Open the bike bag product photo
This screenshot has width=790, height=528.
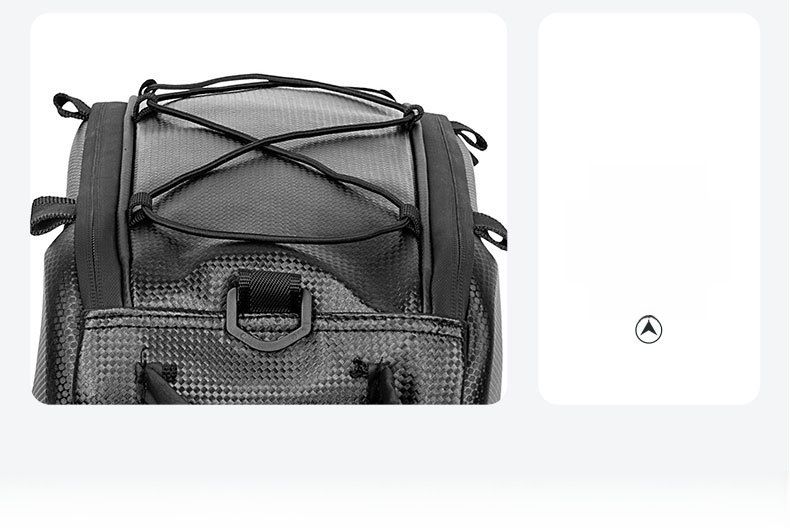269,209
